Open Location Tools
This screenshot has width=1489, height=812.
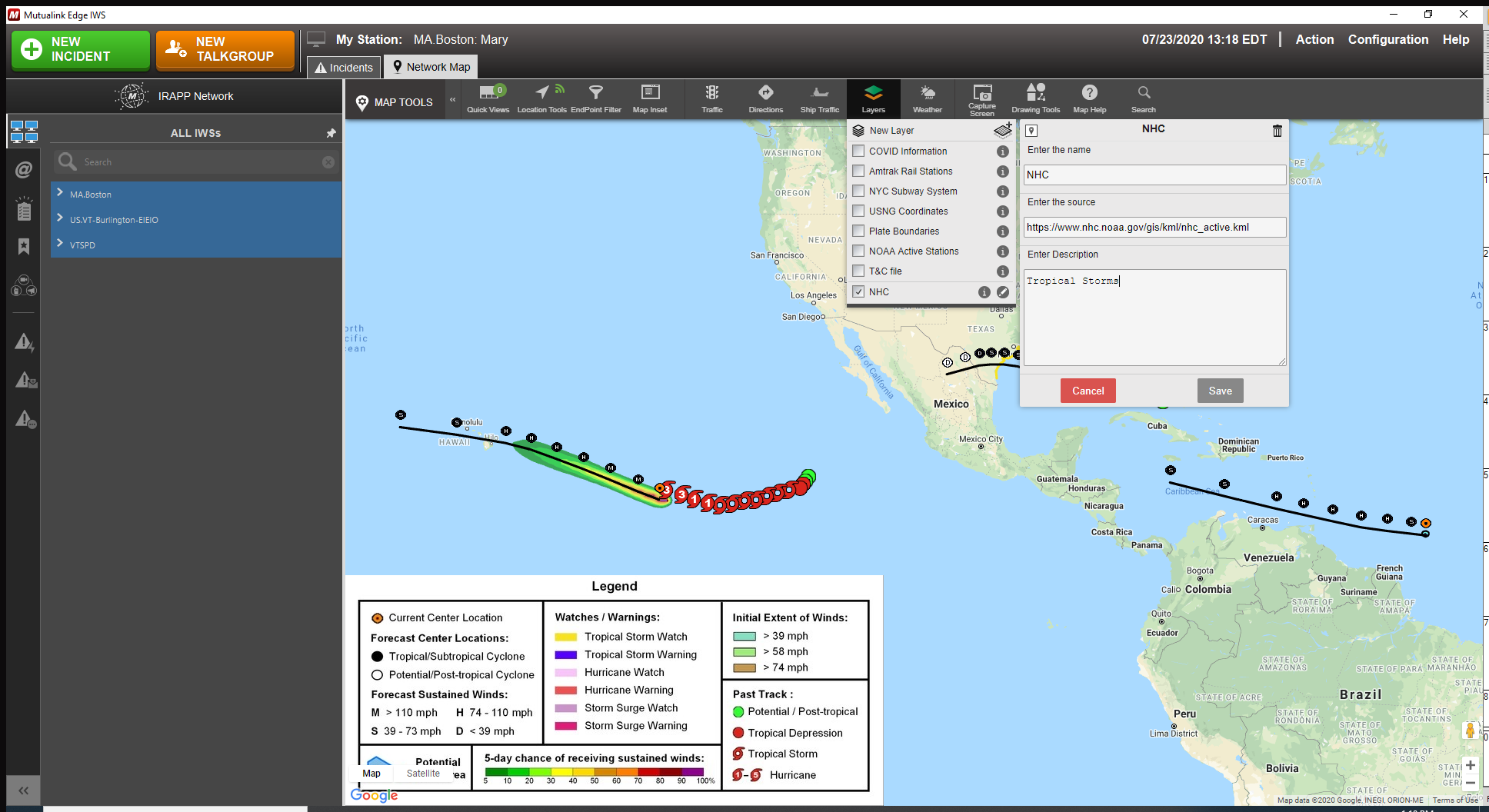coord(541,100)
